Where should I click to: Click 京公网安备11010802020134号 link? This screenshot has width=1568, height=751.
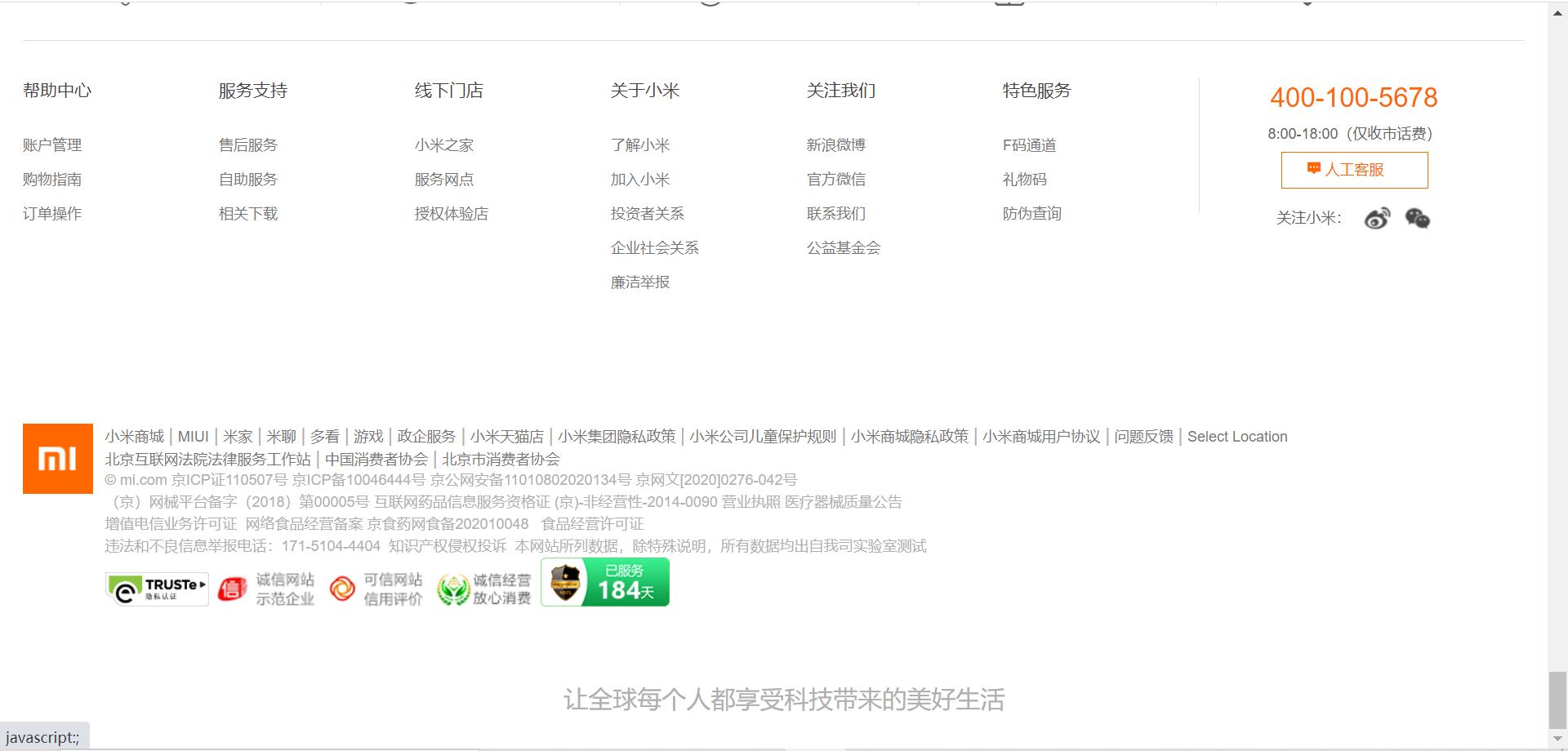point(531,480)
